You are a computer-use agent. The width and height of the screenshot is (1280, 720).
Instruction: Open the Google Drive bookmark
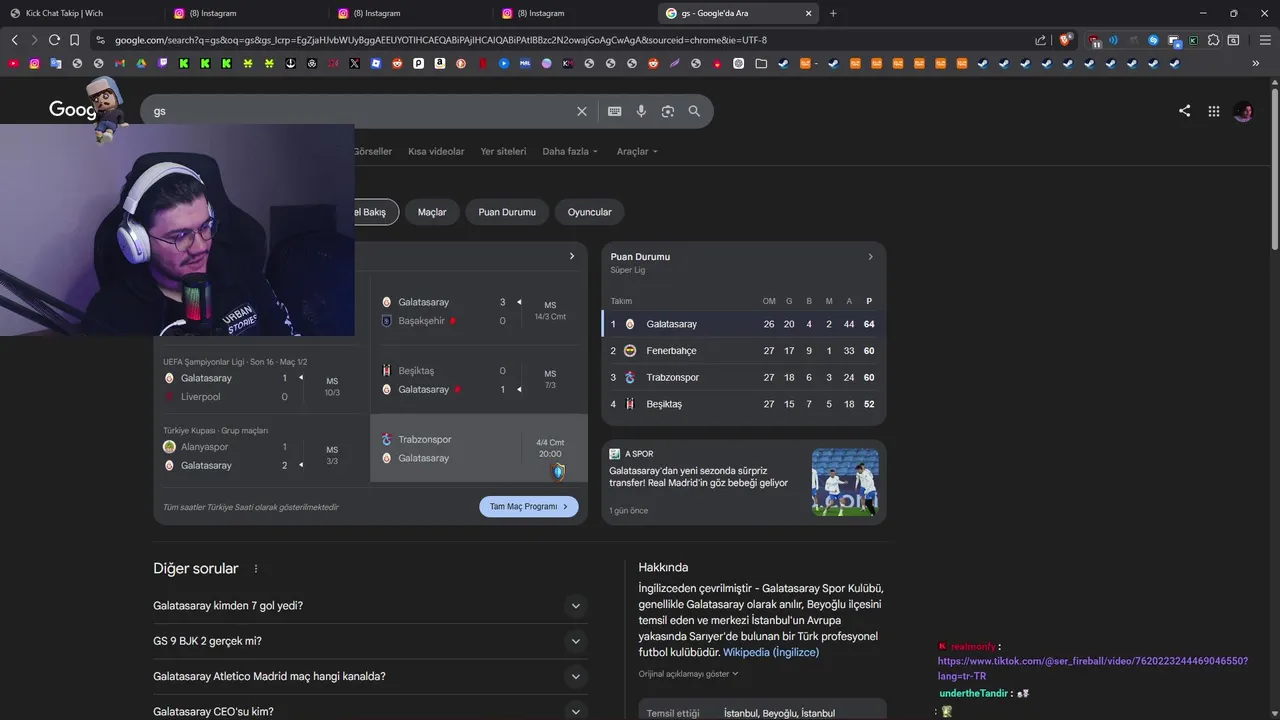[x=141, y=63]
